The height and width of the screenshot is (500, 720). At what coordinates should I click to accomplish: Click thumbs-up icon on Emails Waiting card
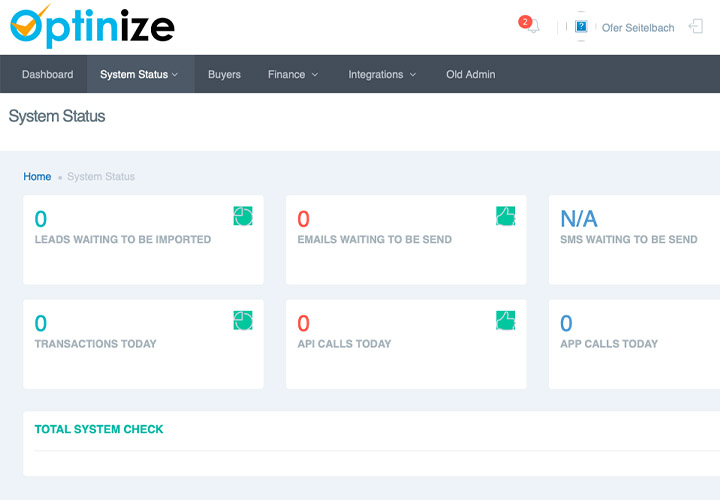[506, 216]
